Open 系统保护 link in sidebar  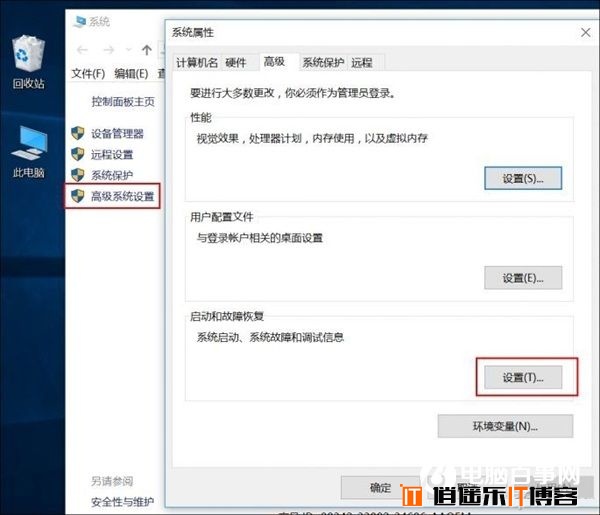(x=112, y=175)
